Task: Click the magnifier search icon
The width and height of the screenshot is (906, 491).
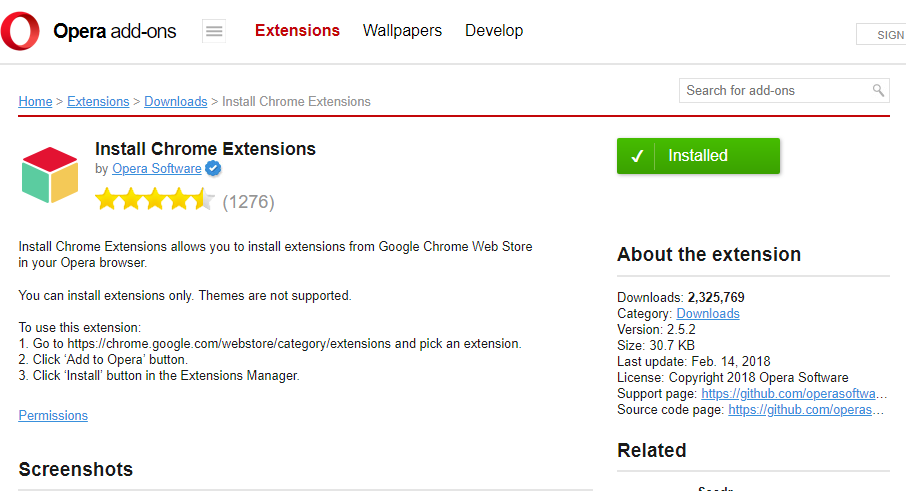Action: [878, 90]
